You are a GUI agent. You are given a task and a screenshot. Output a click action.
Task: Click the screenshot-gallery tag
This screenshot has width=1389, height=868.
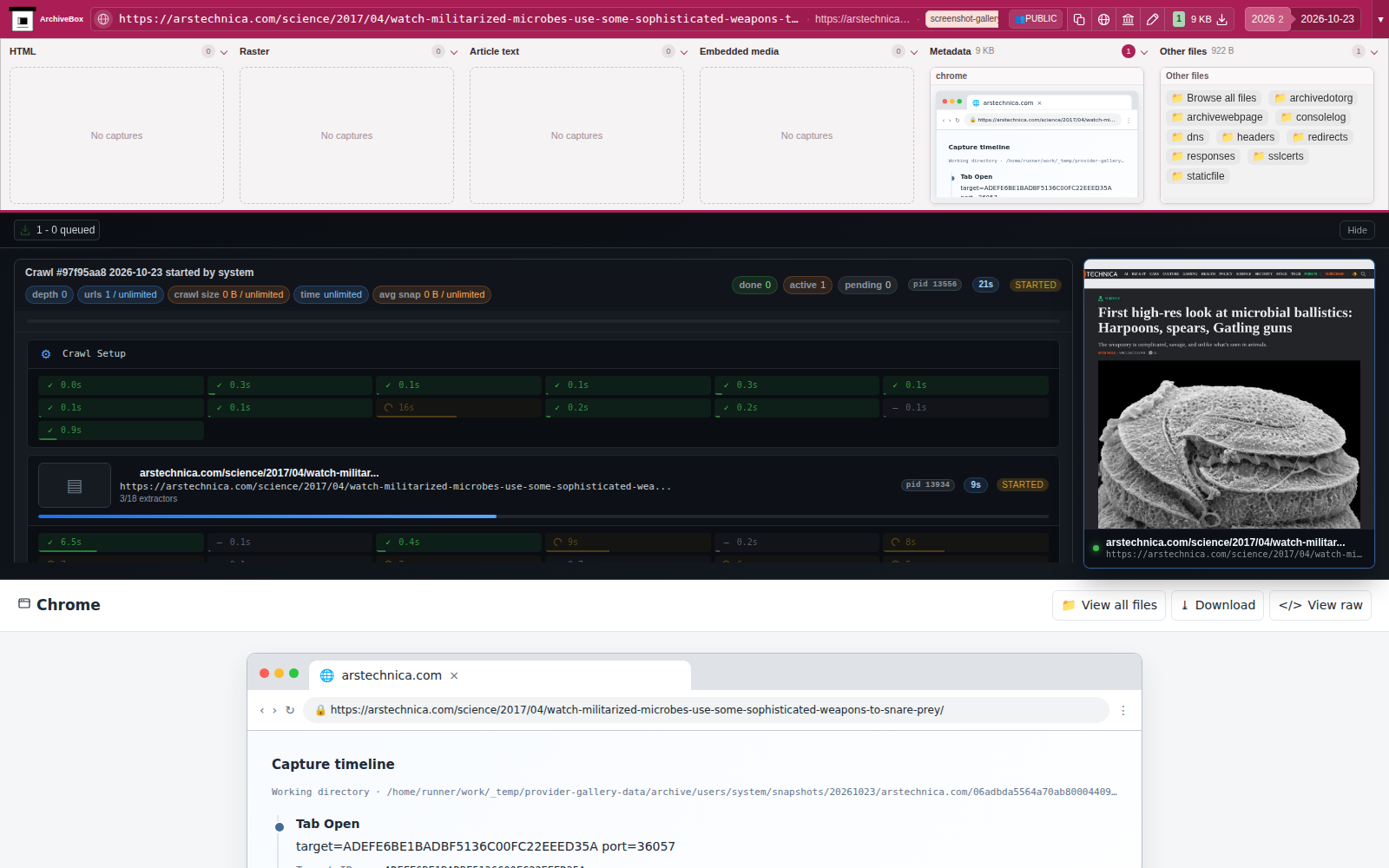point(963,19)
